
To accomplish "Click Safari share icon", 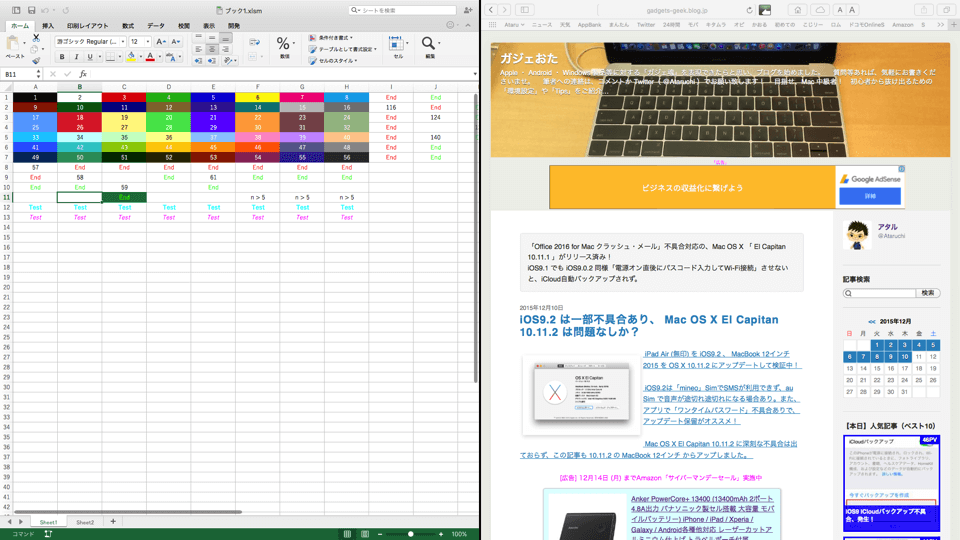I will 924,10.
